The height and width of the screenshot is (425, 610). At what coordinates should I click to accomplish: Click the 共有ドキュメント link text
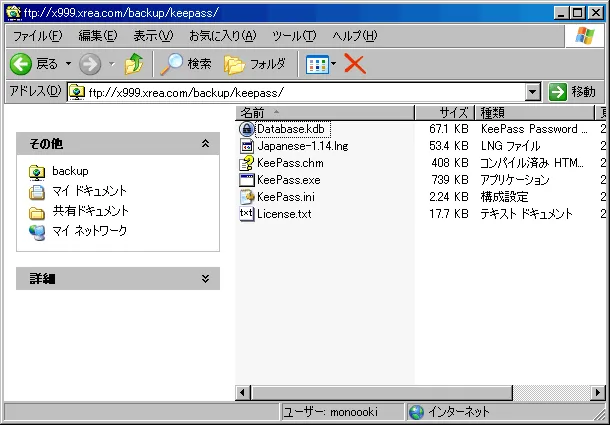coord(90,211)
